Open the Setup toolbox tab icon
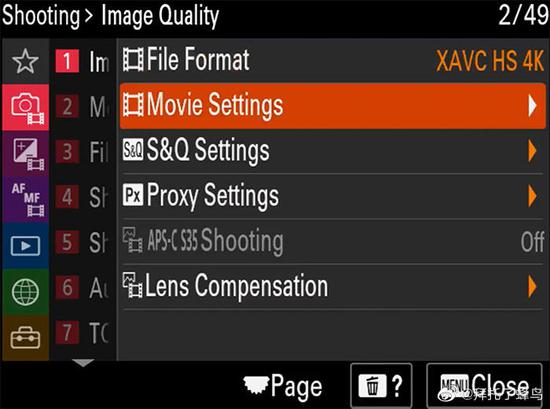This screenshot has height=409, width=550. [x=25, y=338]
